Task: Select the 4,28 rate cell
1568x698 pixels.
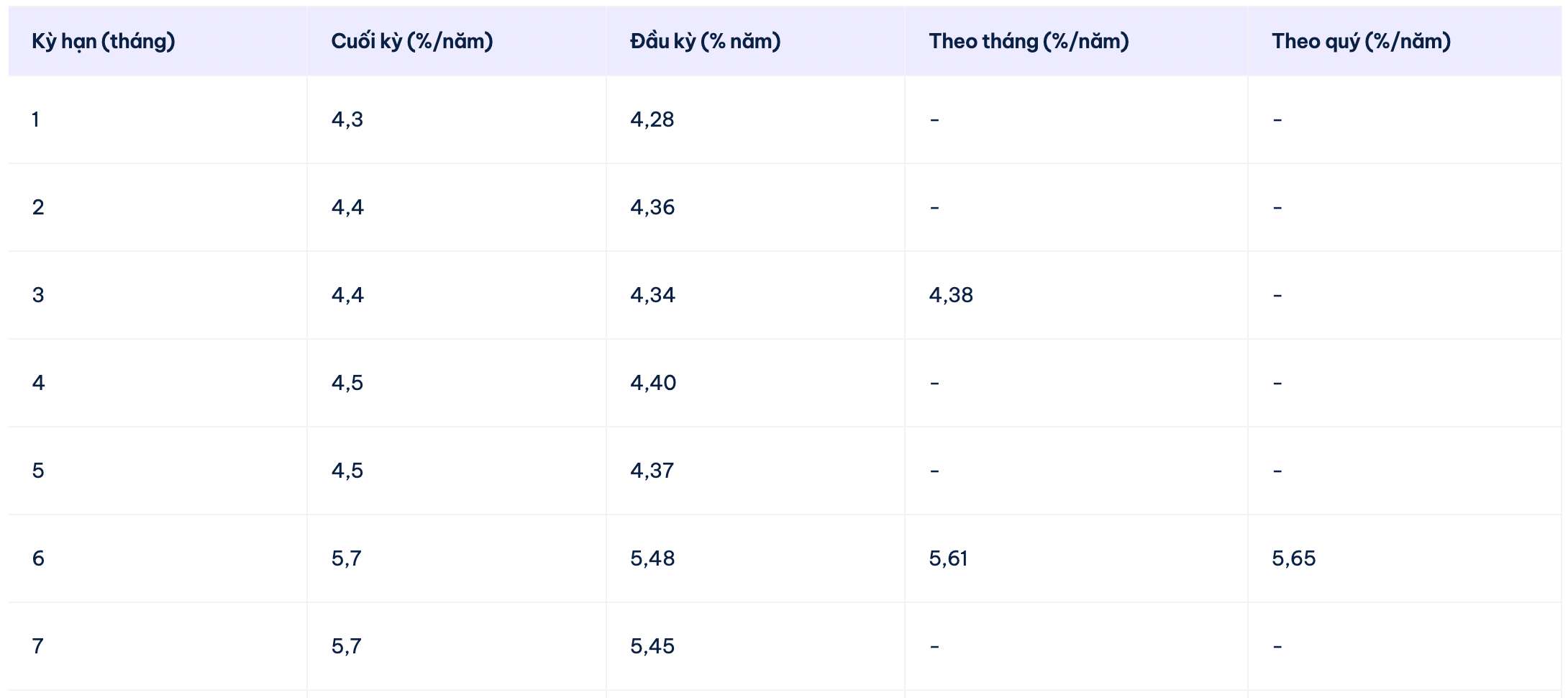Action: click(652, 119)
